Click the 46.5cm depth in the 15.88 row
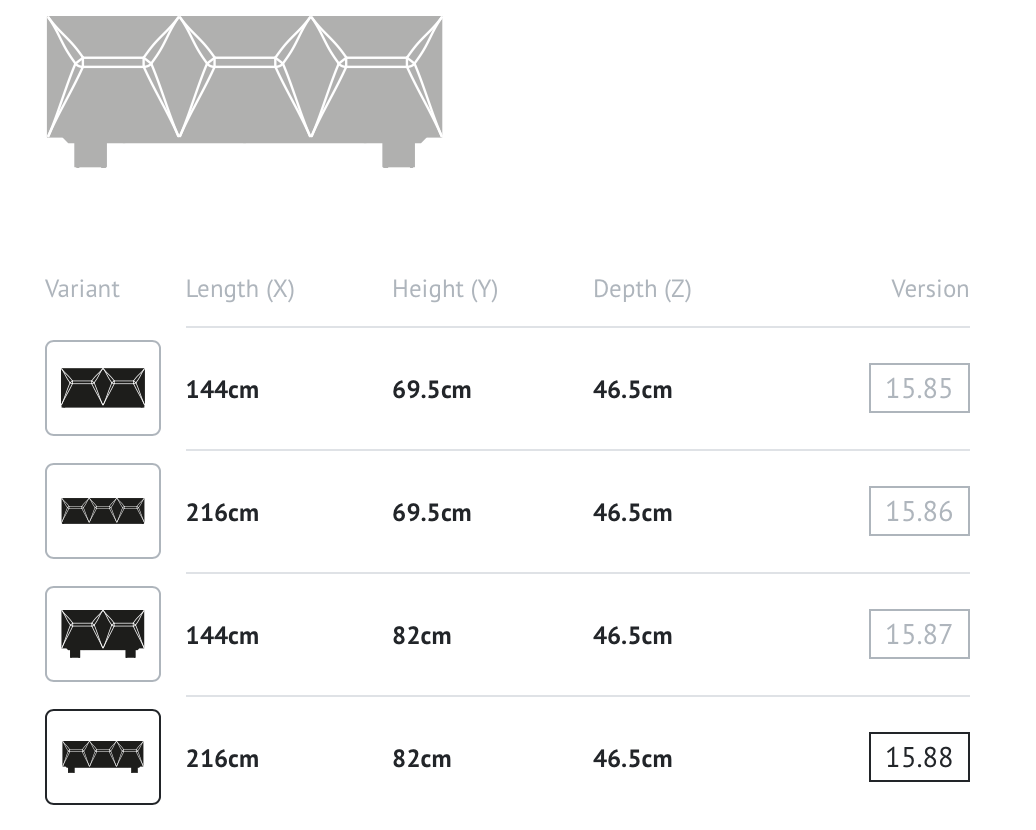This screenshot has width=1036, height=830. 632,759
